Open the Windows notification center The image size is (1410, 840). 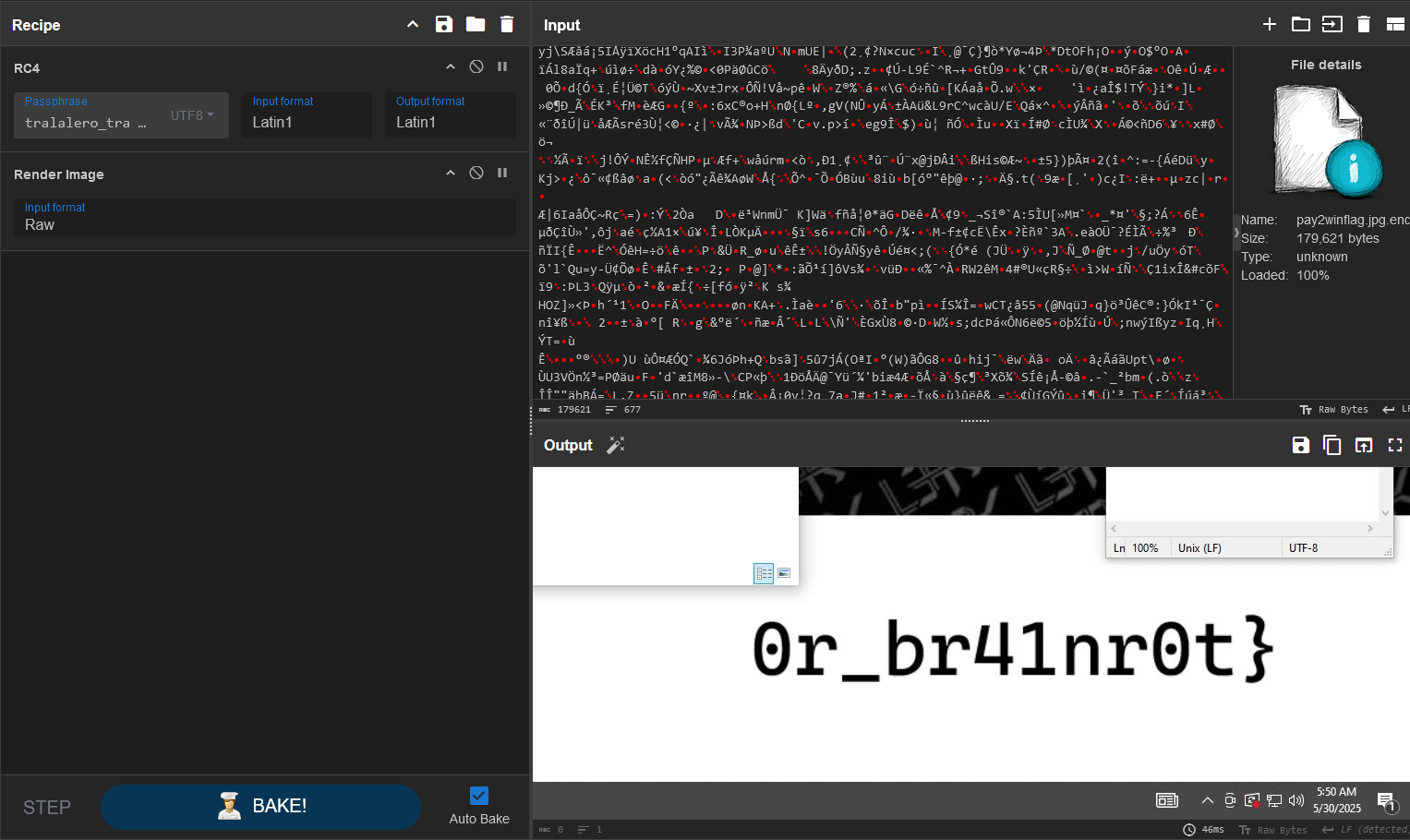pyautogui.click(x=1385, y=800)
